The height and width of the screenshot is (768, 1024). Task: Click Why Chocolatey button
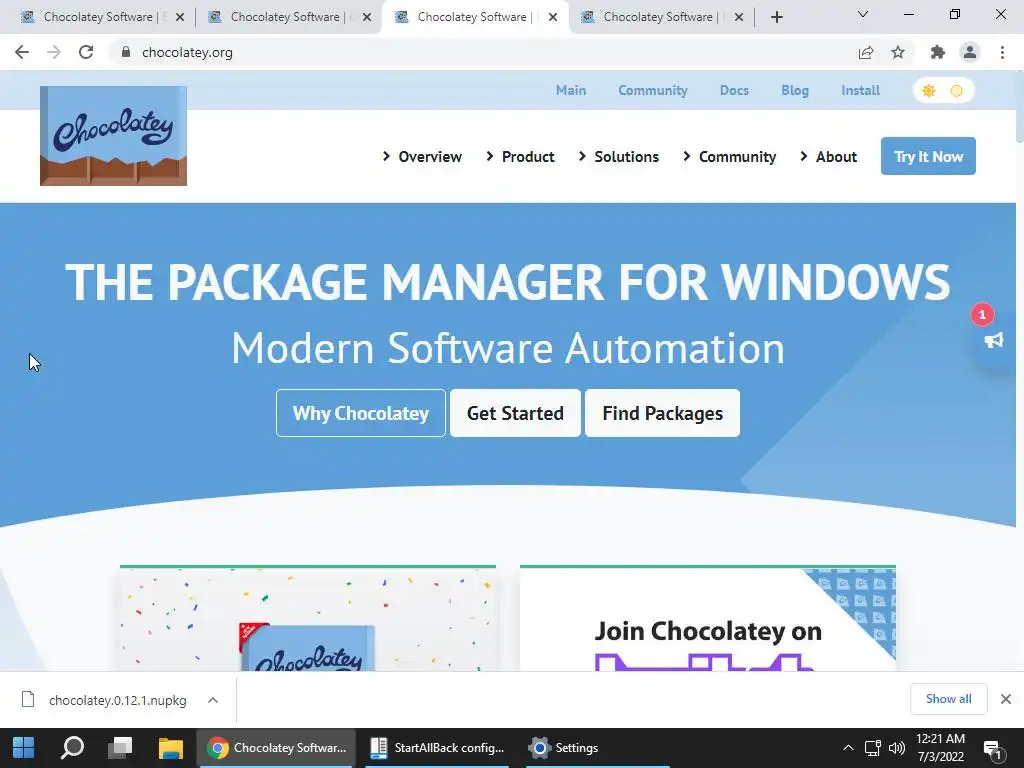(x=360, y=413)
